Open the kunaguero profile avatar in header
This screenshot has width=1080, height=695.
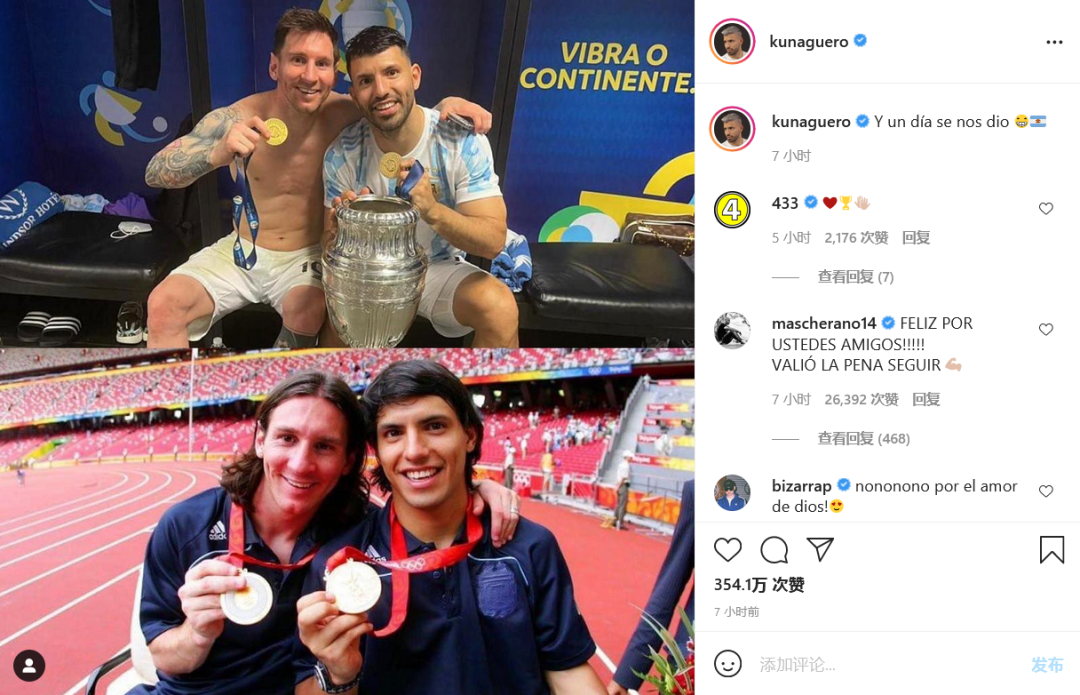point(731,41)
